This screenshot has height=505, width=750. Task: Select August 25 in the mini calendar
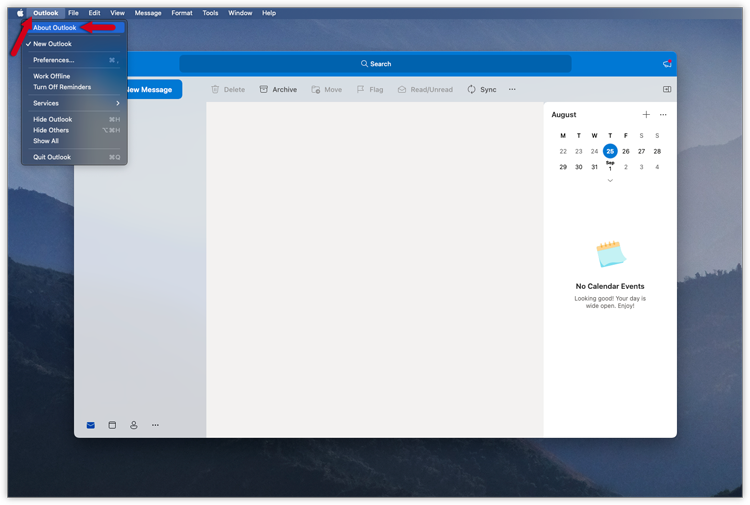[610, 151]
